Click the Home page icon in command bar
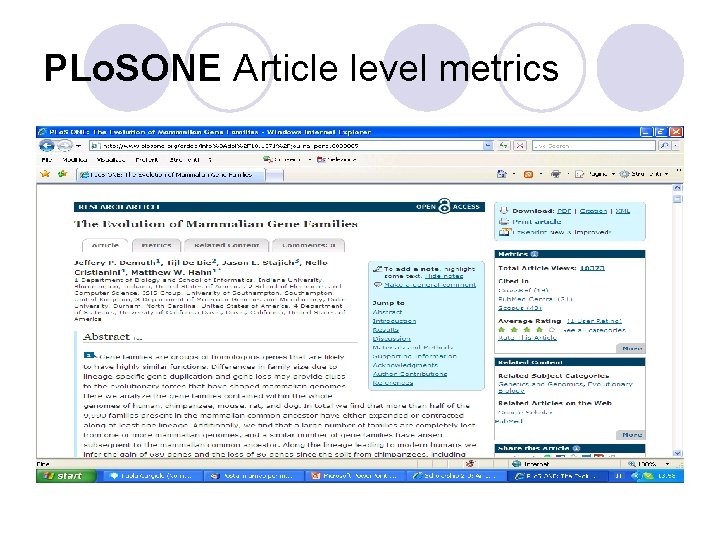The width and height of the screenshot is (720, 540). 501,174
